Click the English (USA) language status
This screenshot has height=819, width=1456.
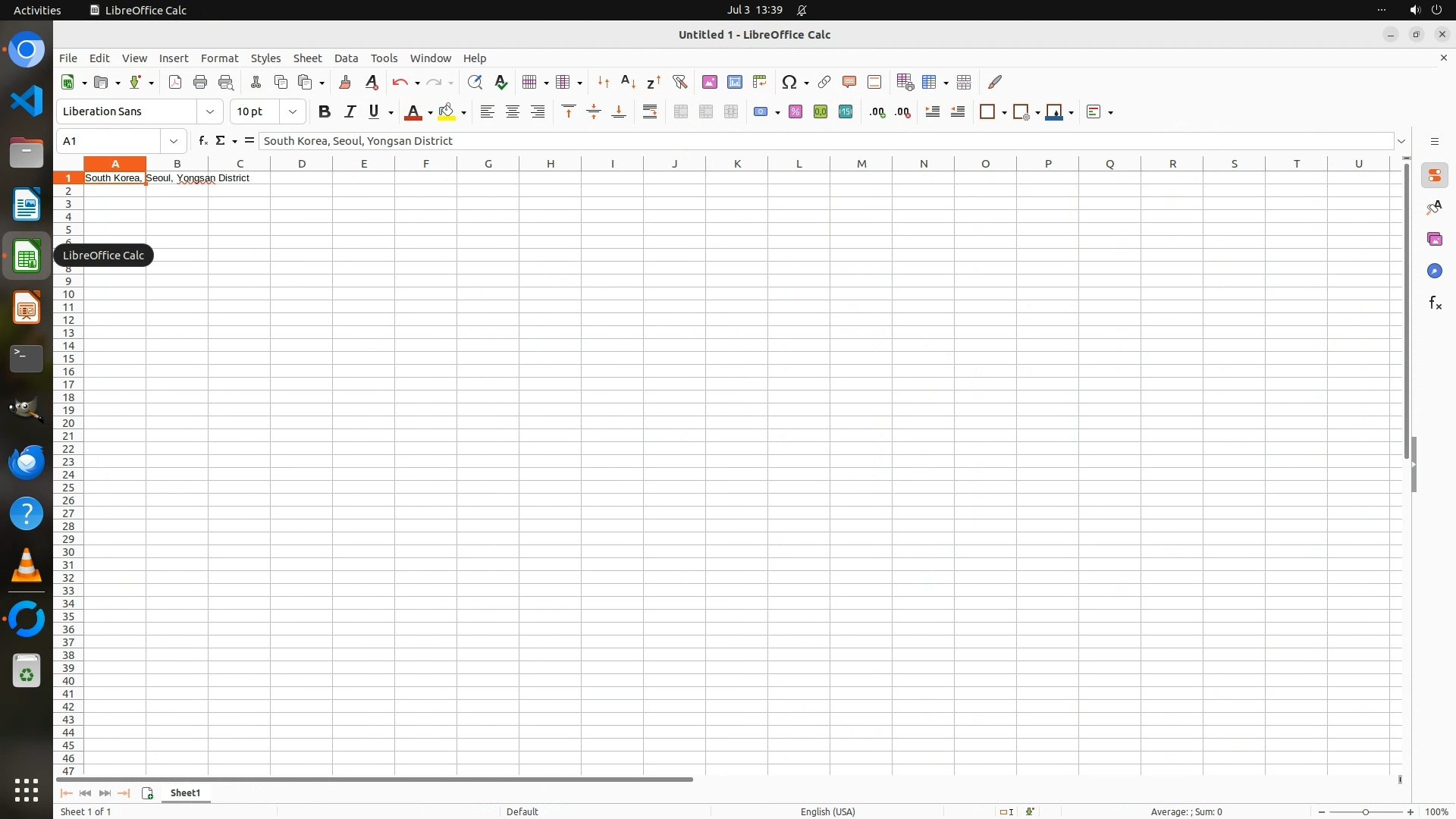point(827,811)
